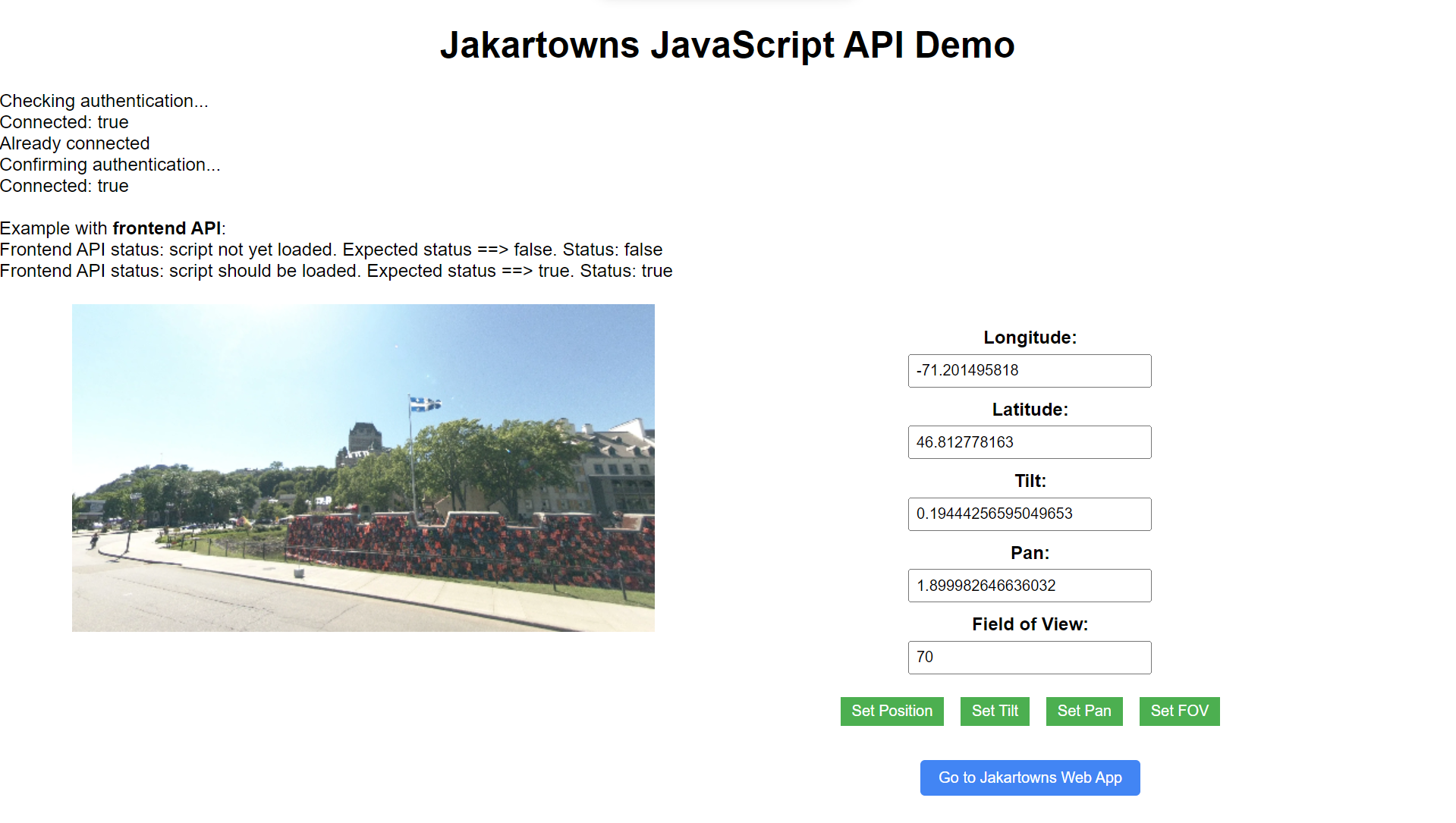
Task: Select the Tilt value field
Action: [1030, 514]
